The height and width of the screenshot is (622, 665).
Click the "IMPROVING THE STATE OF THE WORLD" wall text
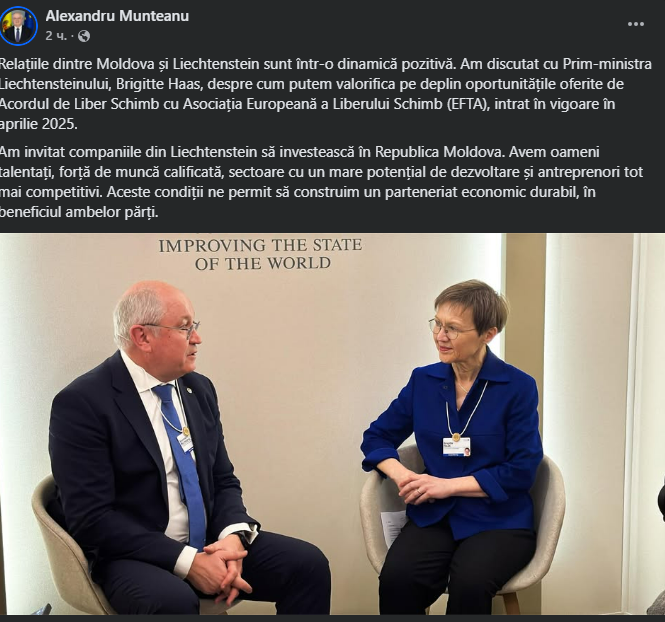260,254
